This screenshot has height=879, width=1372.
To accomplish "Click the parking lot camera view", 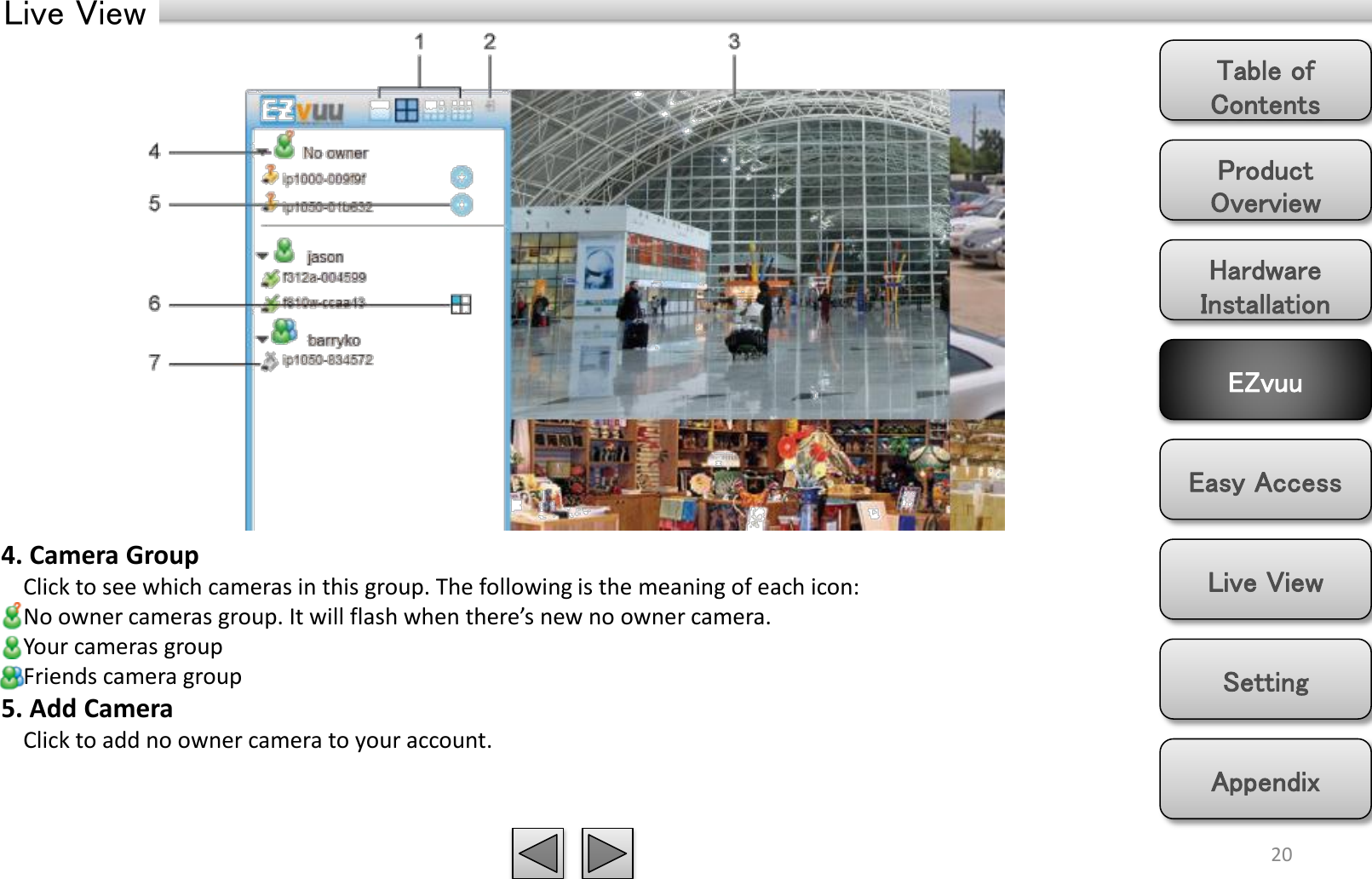I will (x=978, y=254).
